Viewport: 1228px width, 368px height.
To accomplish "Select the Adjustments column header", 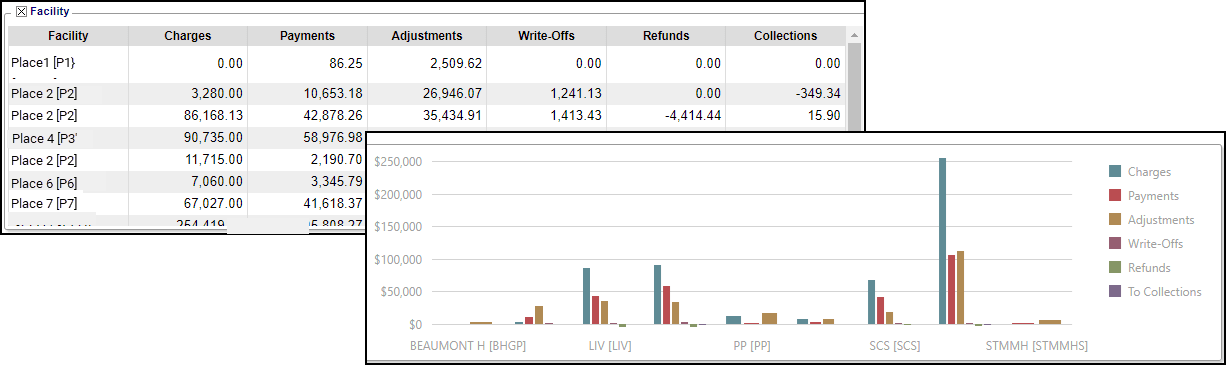I will [427, 36].
